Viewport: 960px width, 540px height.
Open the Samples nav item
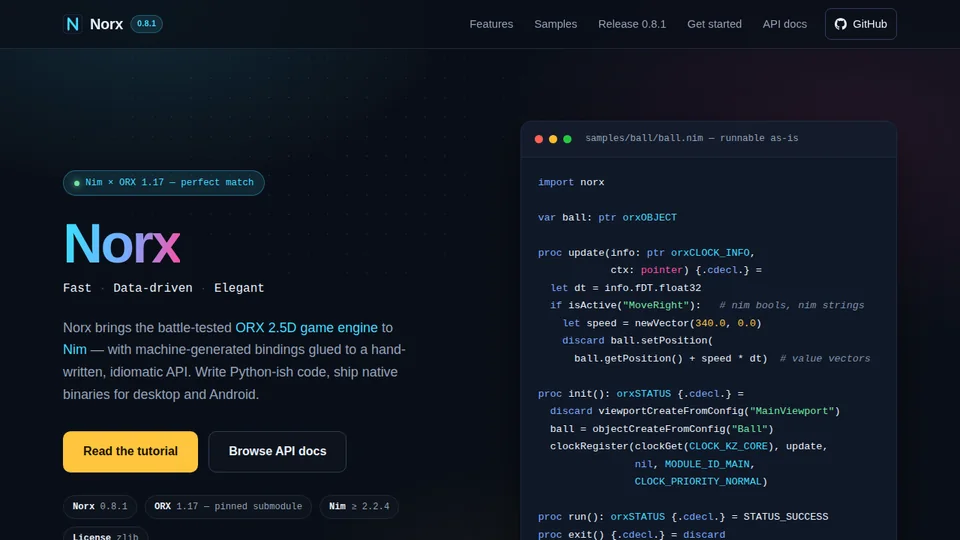[555, 24]
